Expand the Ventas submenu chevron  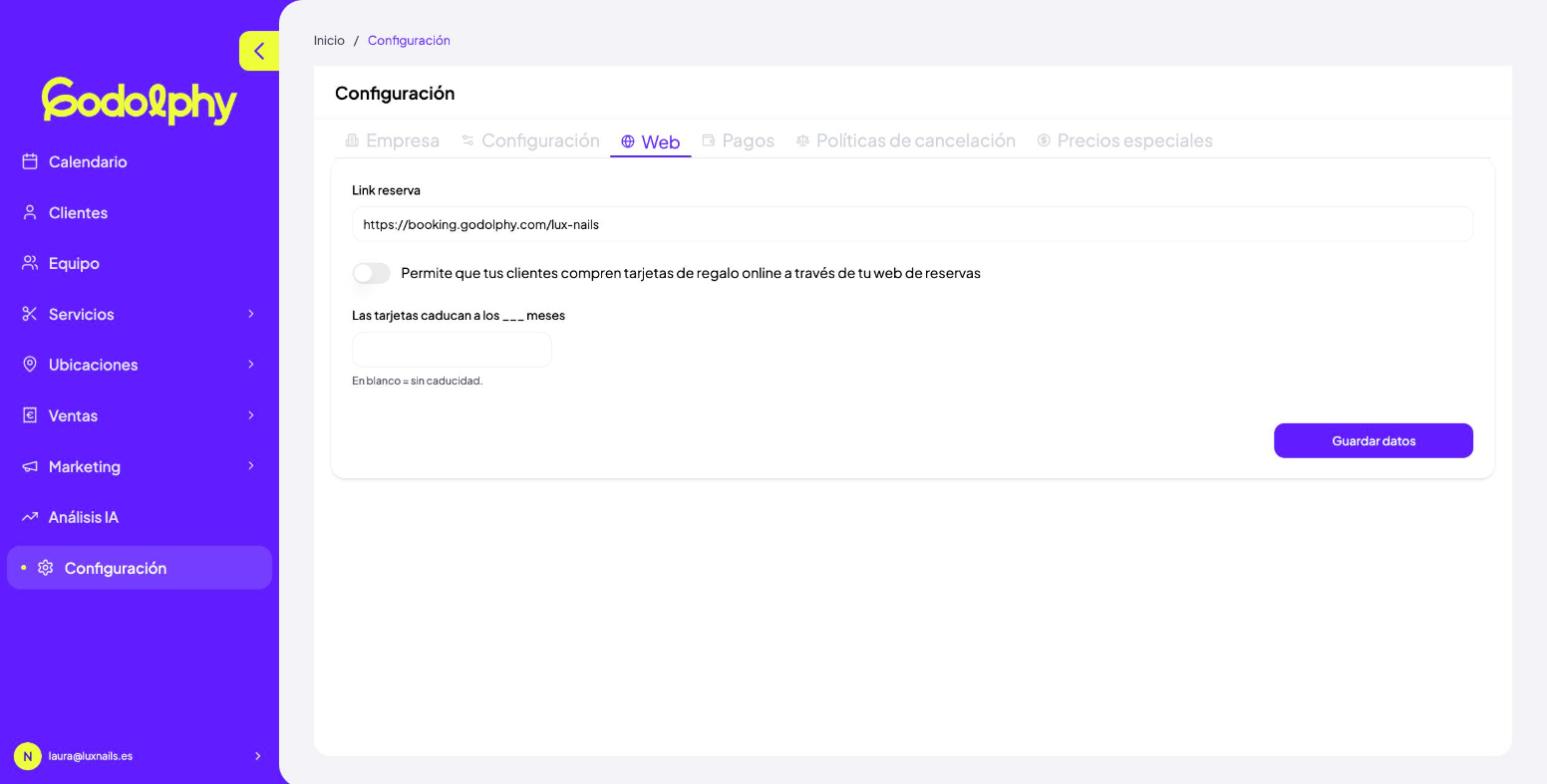[x=251, y=416]
